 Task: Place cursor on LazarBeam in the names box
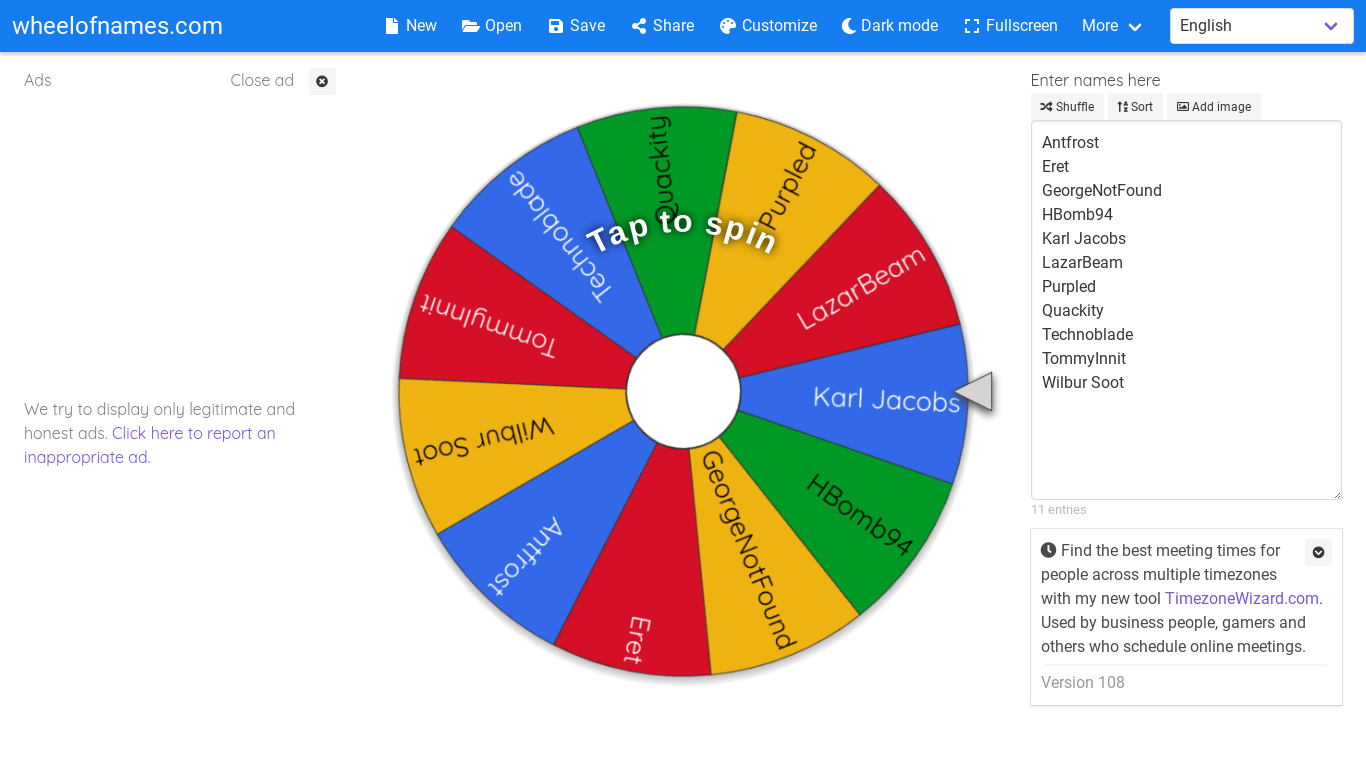coord(1082,263)
